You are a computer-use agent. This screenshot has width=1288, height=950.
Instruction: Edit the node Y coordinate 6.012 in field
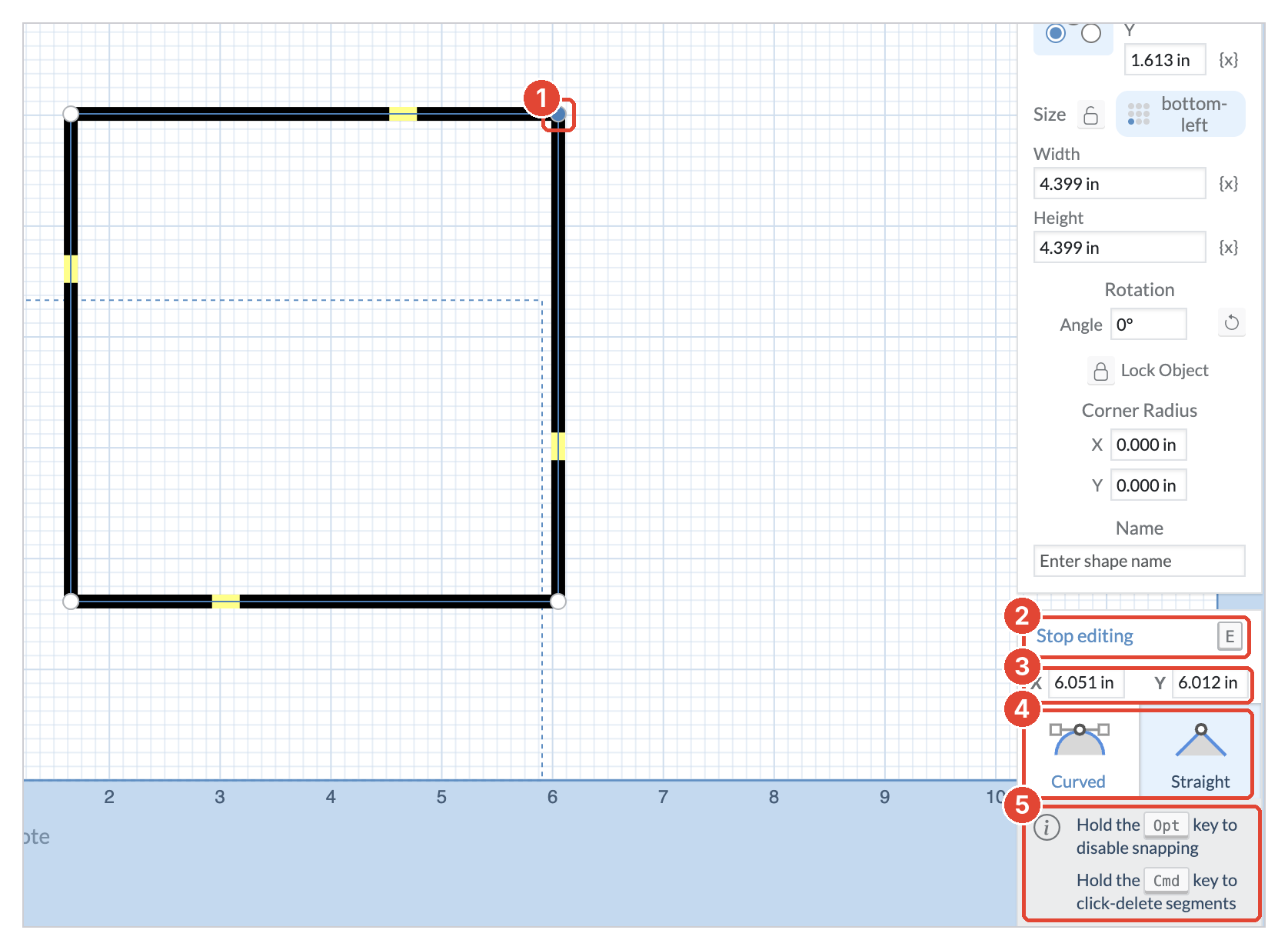(1209, 682)
